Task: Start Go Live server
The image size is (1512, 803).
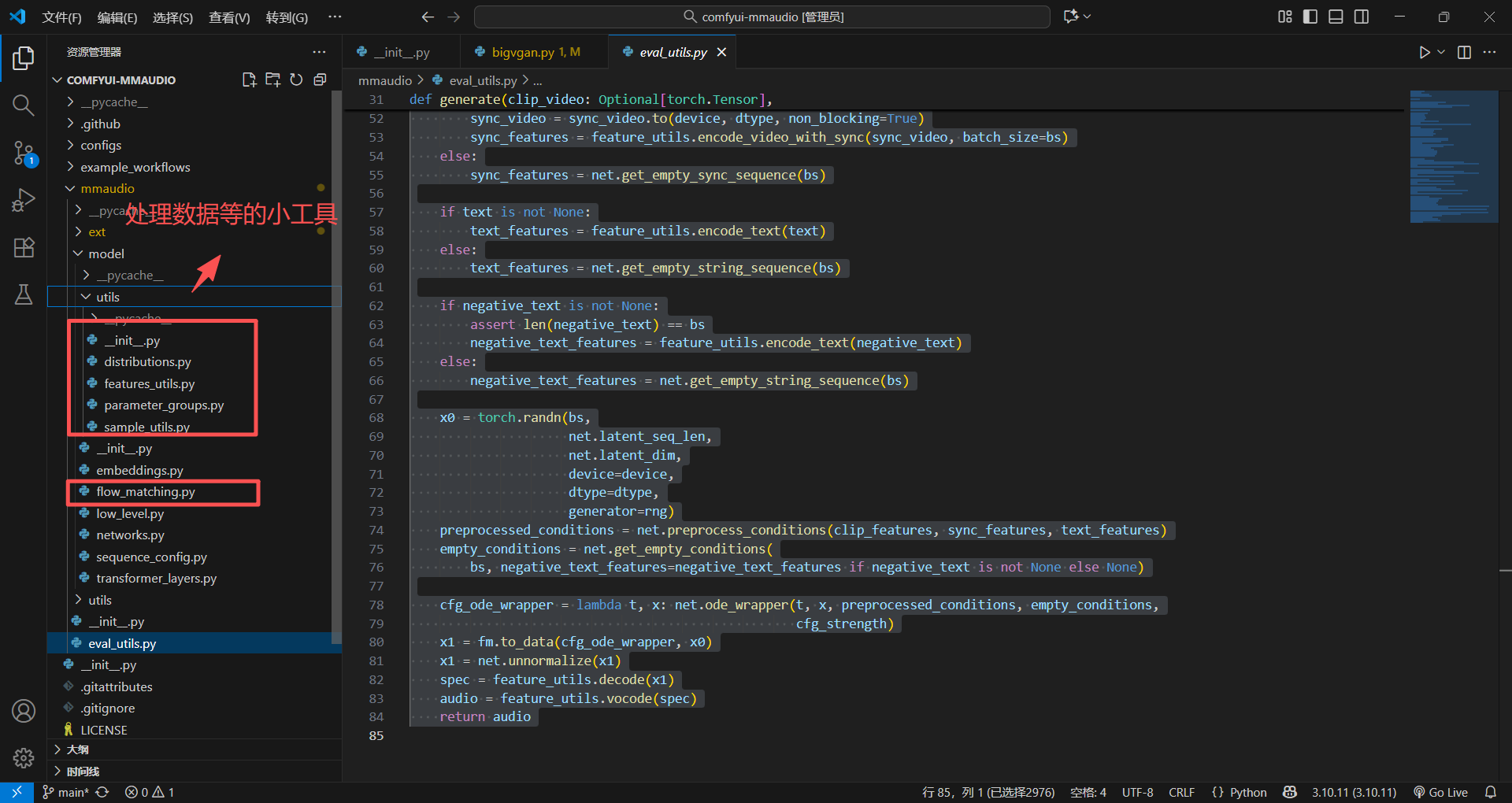Action: point(1440,792)
